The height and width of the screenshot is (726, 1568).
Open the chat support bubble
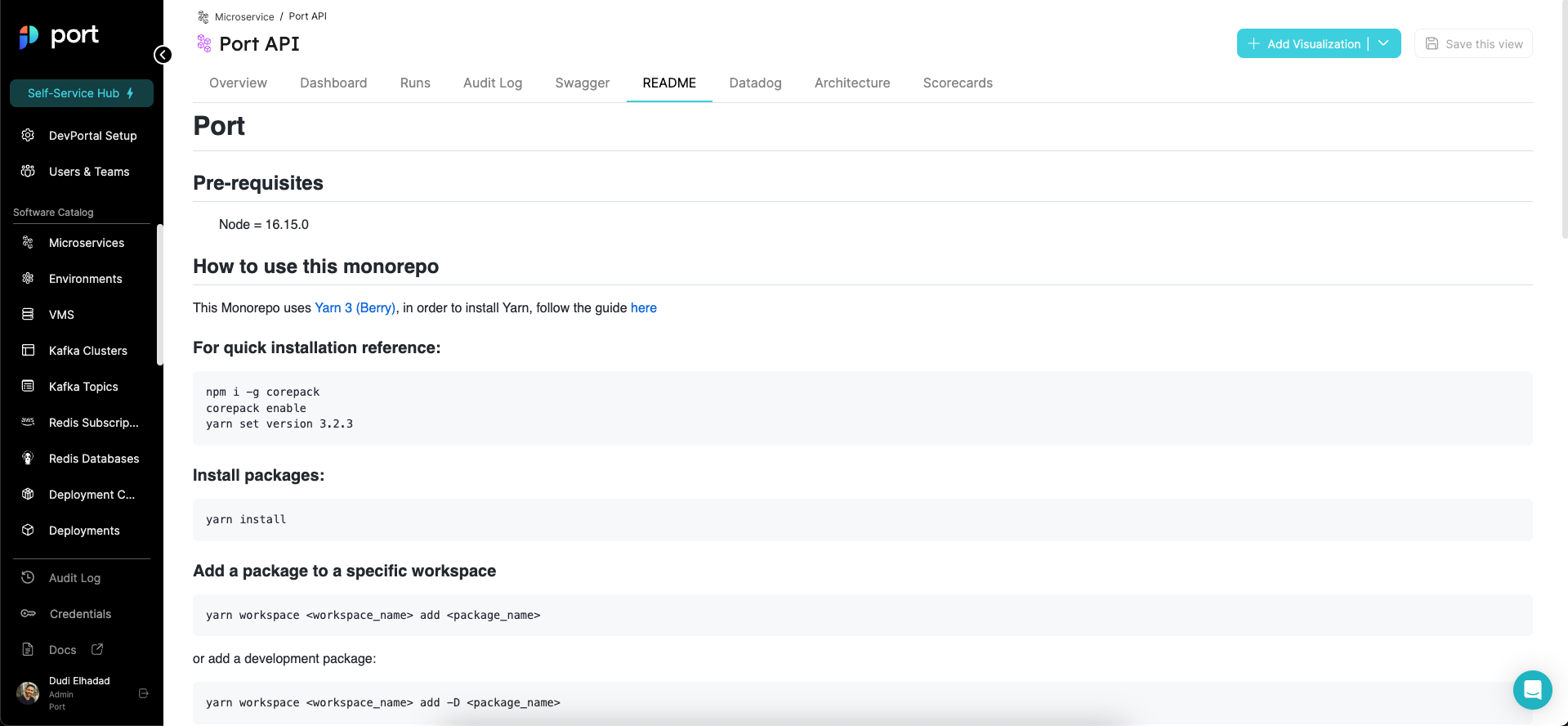pos(1532,690)
